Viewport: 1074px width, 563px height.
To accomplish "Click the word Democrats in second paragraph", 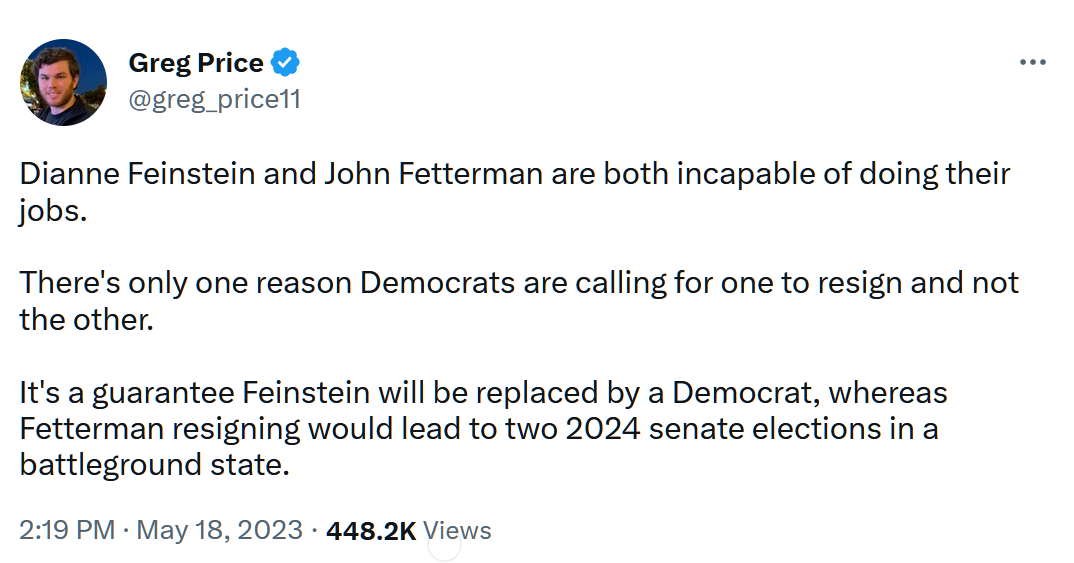I will pos(437,283).
